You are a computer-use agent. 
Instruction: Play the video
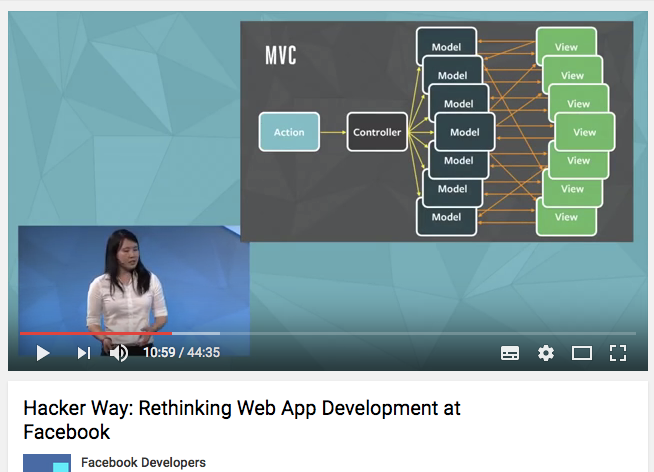(43, 353)
